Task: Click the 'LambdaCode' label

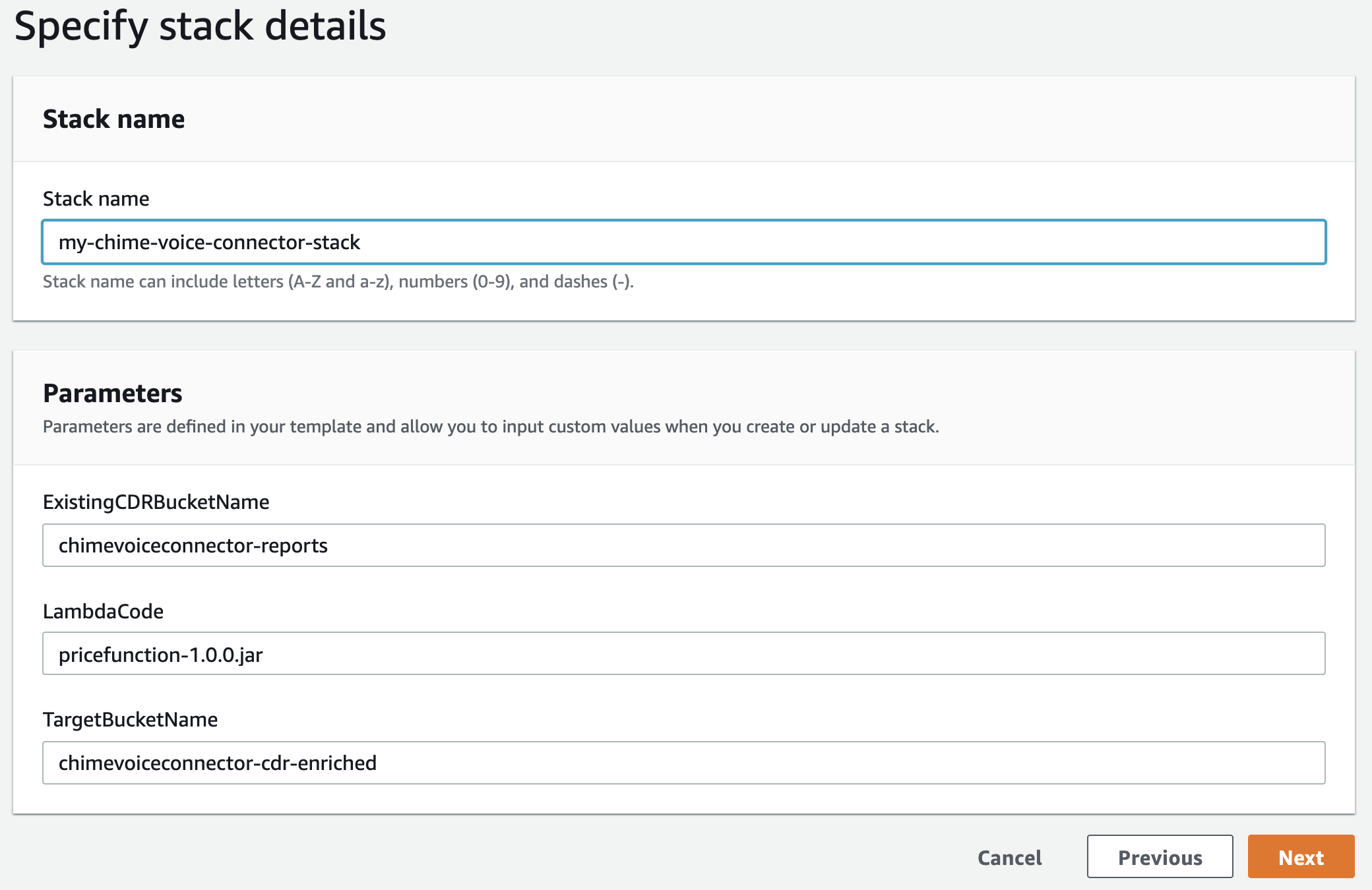Action: 103,611
